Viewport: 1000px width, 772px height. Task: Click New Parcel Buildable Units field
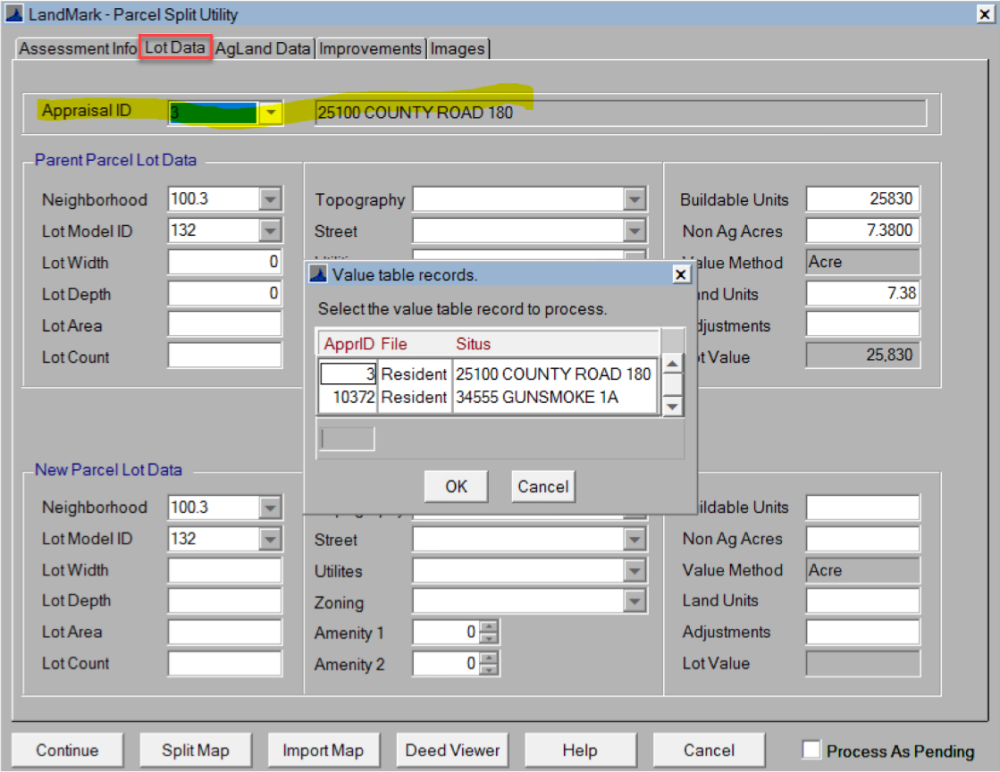[x=862, y=508]
